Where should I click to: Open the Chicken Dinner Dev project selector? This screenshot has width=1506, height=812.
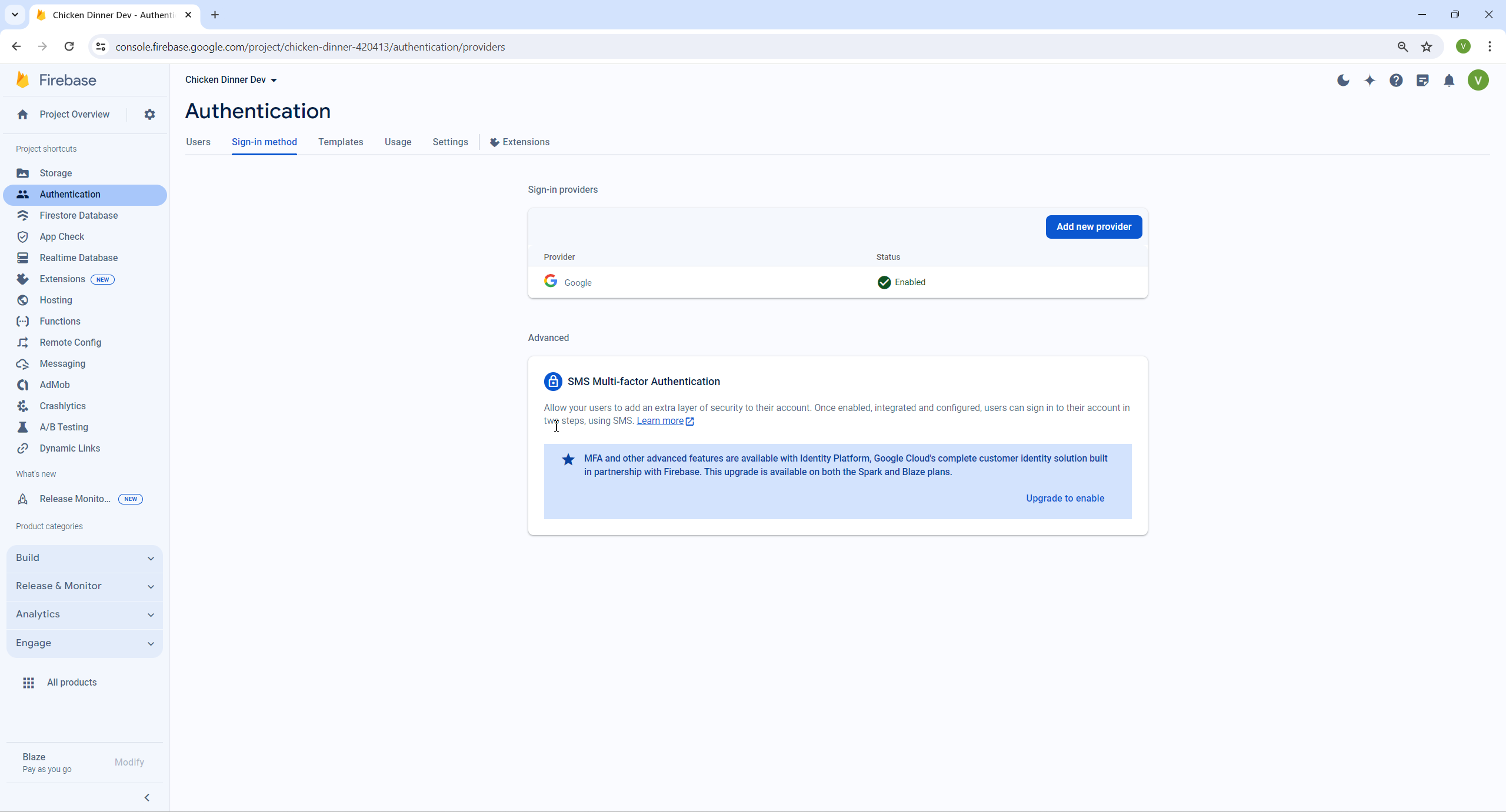231,80
